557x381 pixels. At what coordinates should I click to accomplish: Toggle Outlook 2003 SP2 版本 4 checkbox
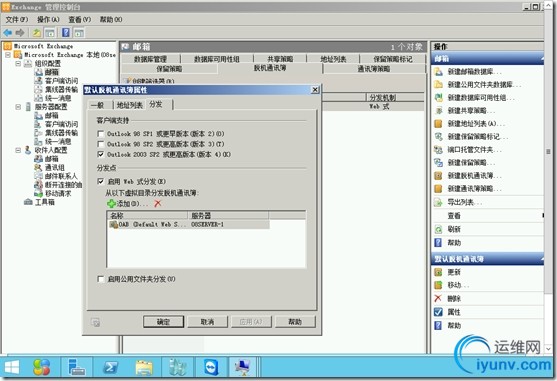point(101,154)
